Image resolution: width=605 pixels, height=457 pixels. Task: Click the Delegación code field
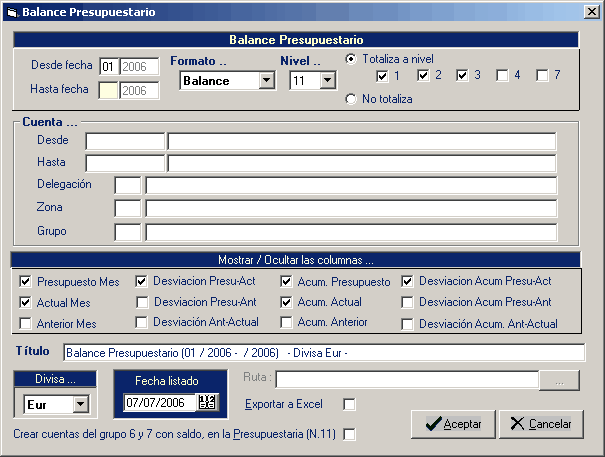128,186
